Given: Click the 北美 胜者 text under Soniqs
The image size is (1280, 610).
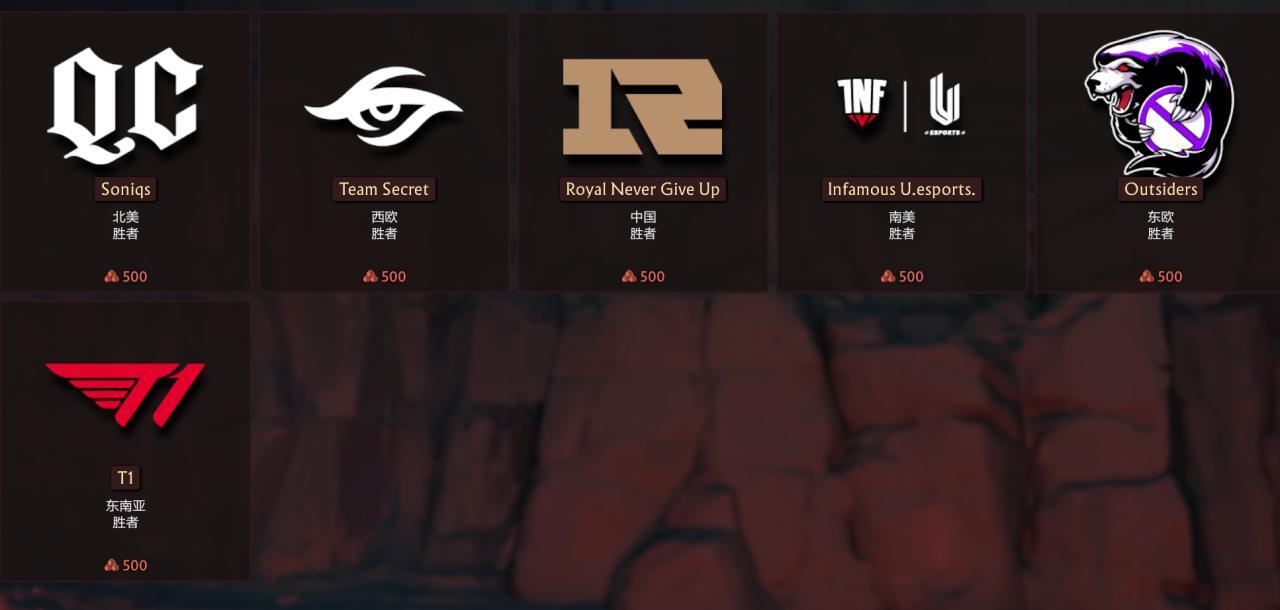Looking at the screenshot, I should click(x=125, y=225).
